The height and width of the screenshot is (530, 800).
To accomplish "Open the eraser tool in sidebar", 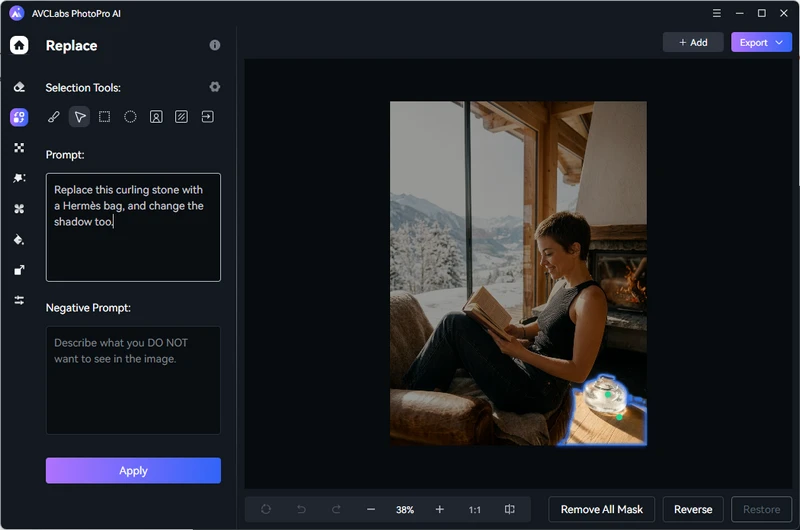I will pos(19,88).
